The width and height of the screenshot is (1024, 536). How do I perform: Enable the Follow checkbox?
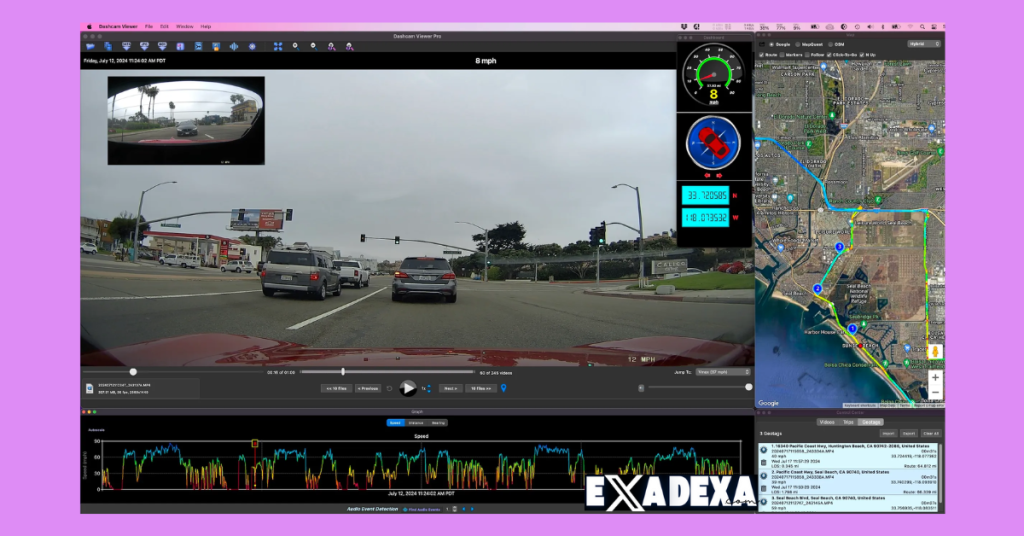tap(807, 55)
